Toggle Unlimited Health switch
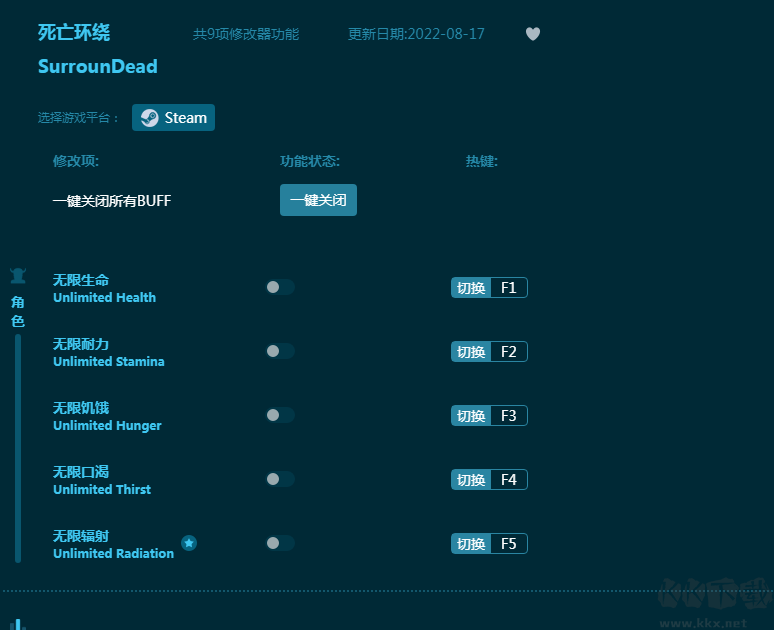The image size is (774, 630). coord(280,287)
